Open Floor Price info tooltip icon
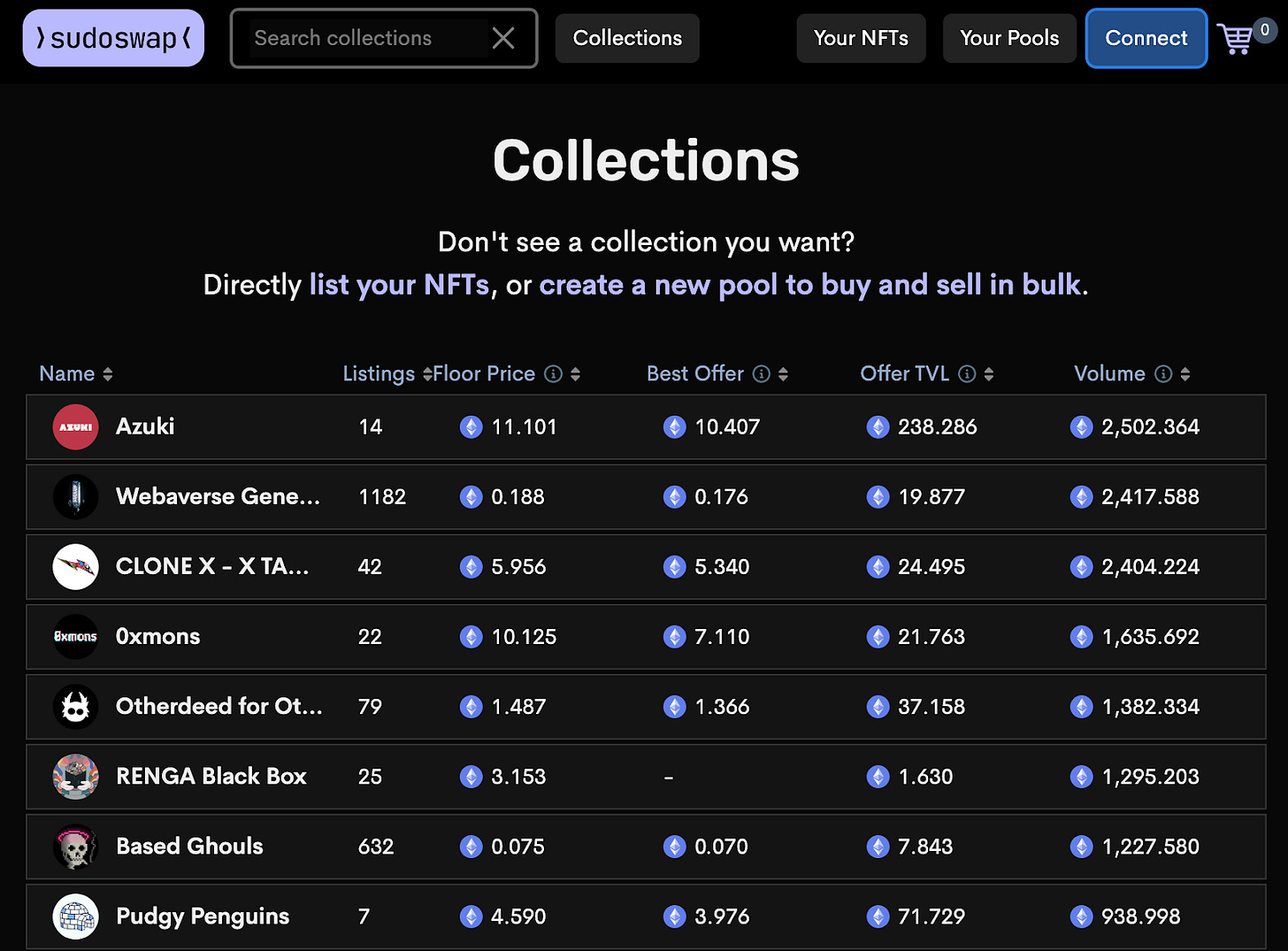This screenshot has height=951, width=1288. click(554, 374)
